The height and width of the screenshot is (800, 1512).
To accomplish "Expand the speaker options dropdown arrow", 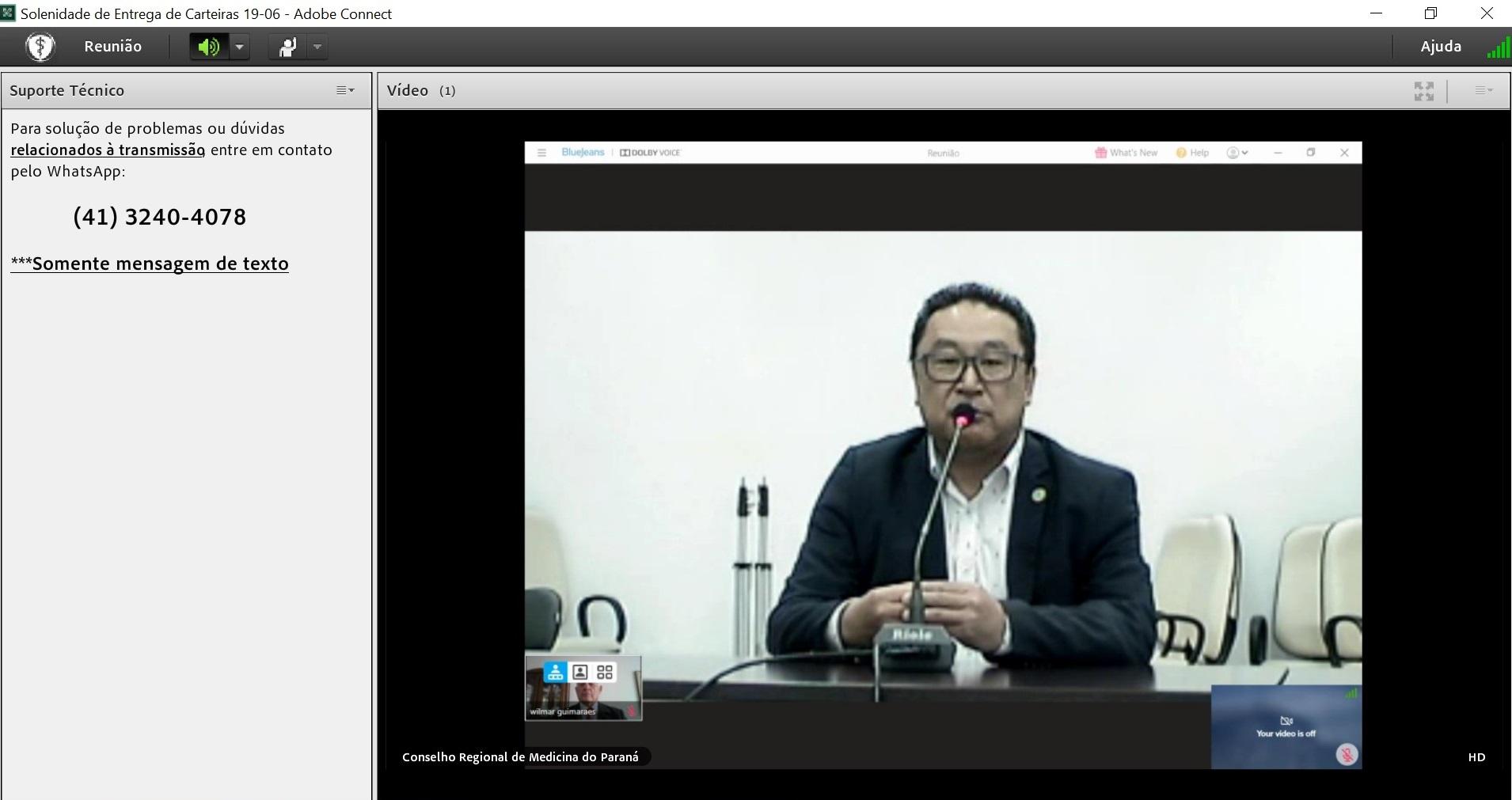I will (x=239, y=47).
